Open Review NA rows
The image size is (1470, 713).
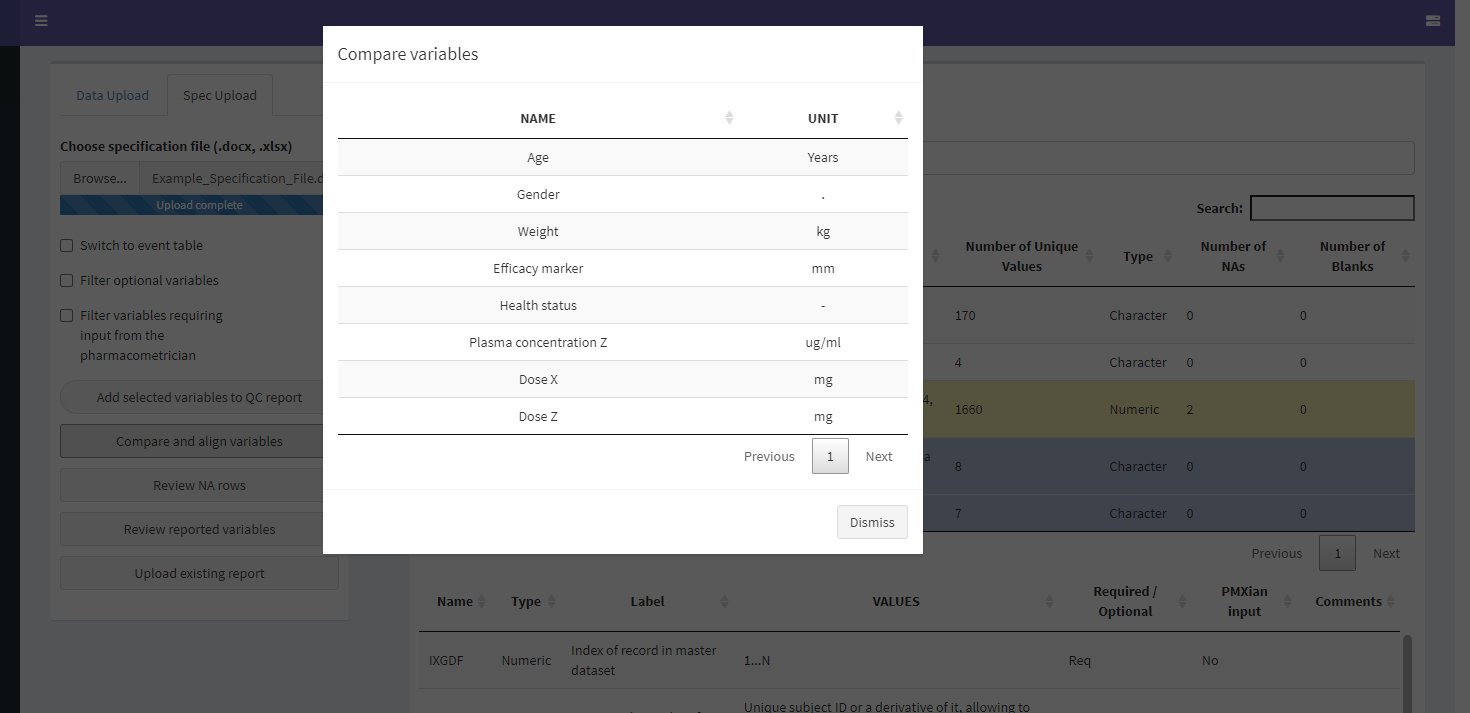click(x=199, y=485)
